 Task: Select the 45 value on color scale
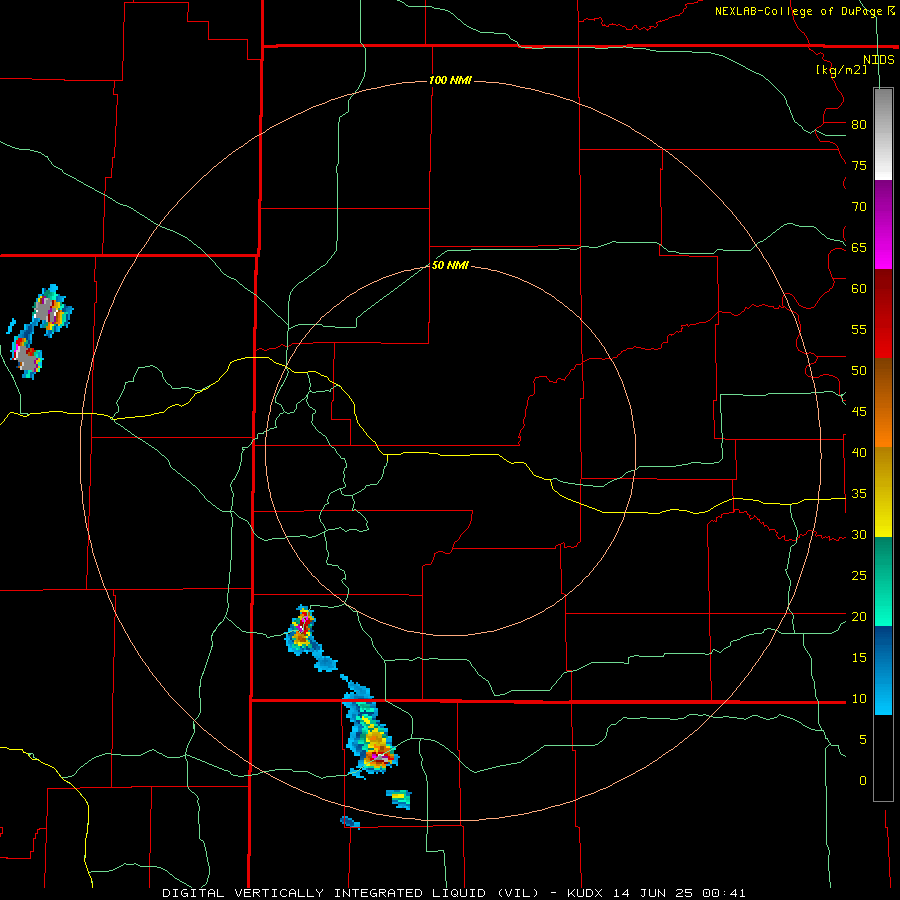[859, 412]
